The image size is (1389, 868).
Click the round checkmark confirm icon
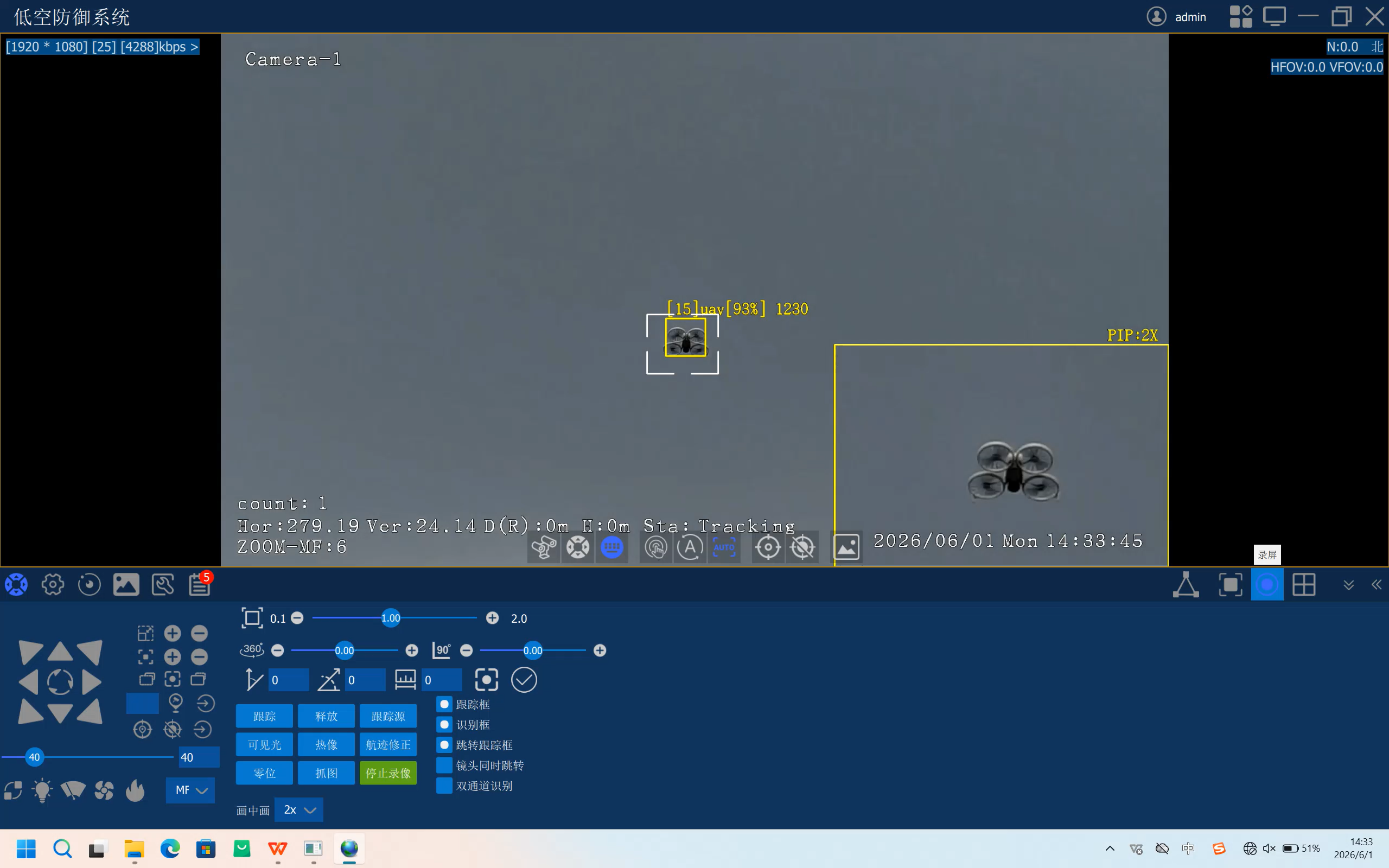pyautogui.click(x=524, y=680)
